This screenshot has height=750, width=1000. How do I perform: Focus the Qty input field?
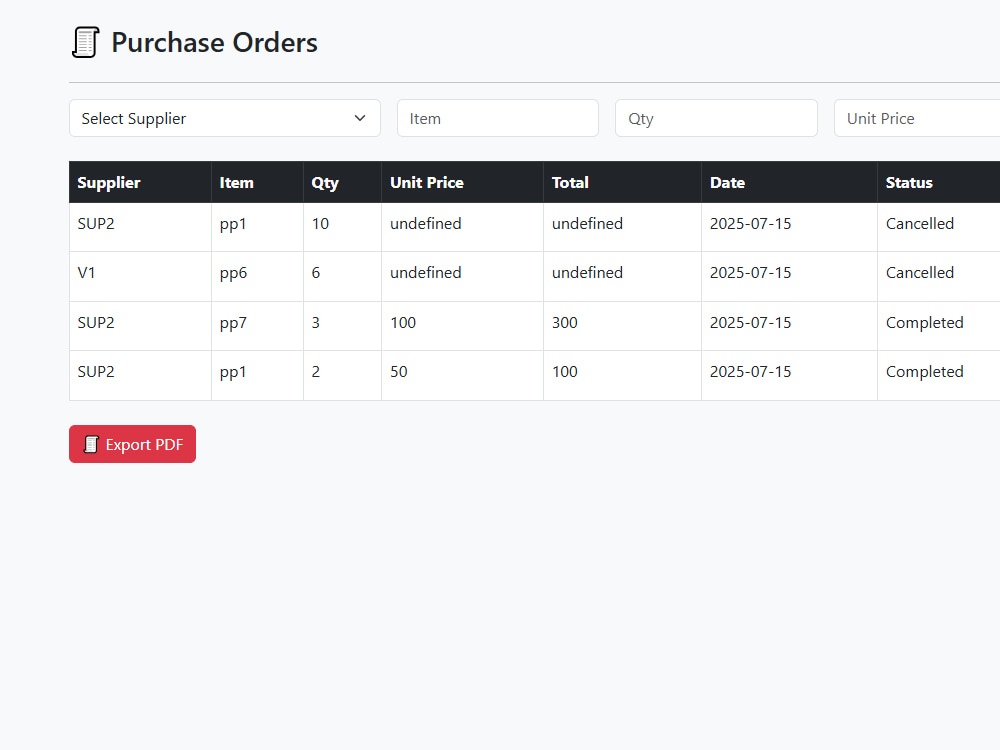[716, 118]
